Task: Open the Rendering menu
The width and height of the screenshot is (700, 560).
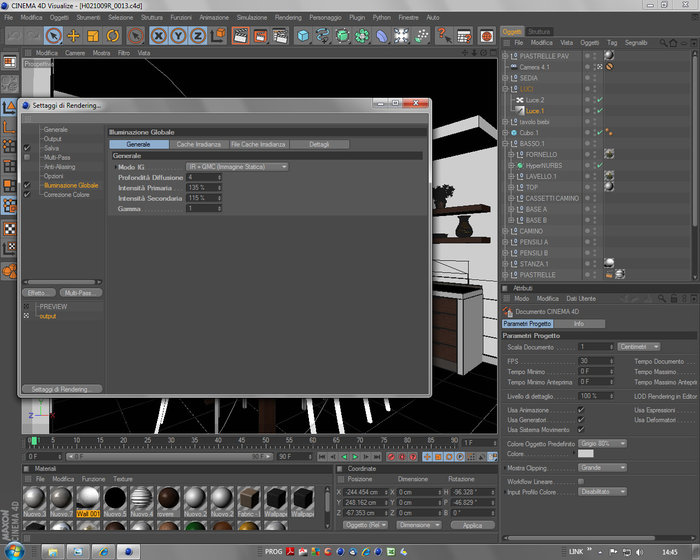Action: [x=288, y=17]
